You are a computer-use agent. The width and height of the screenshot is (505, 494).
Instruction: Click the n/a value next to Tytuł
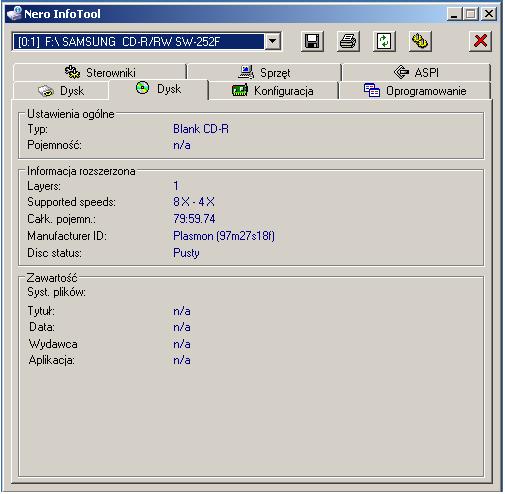(x=182, y=311)
